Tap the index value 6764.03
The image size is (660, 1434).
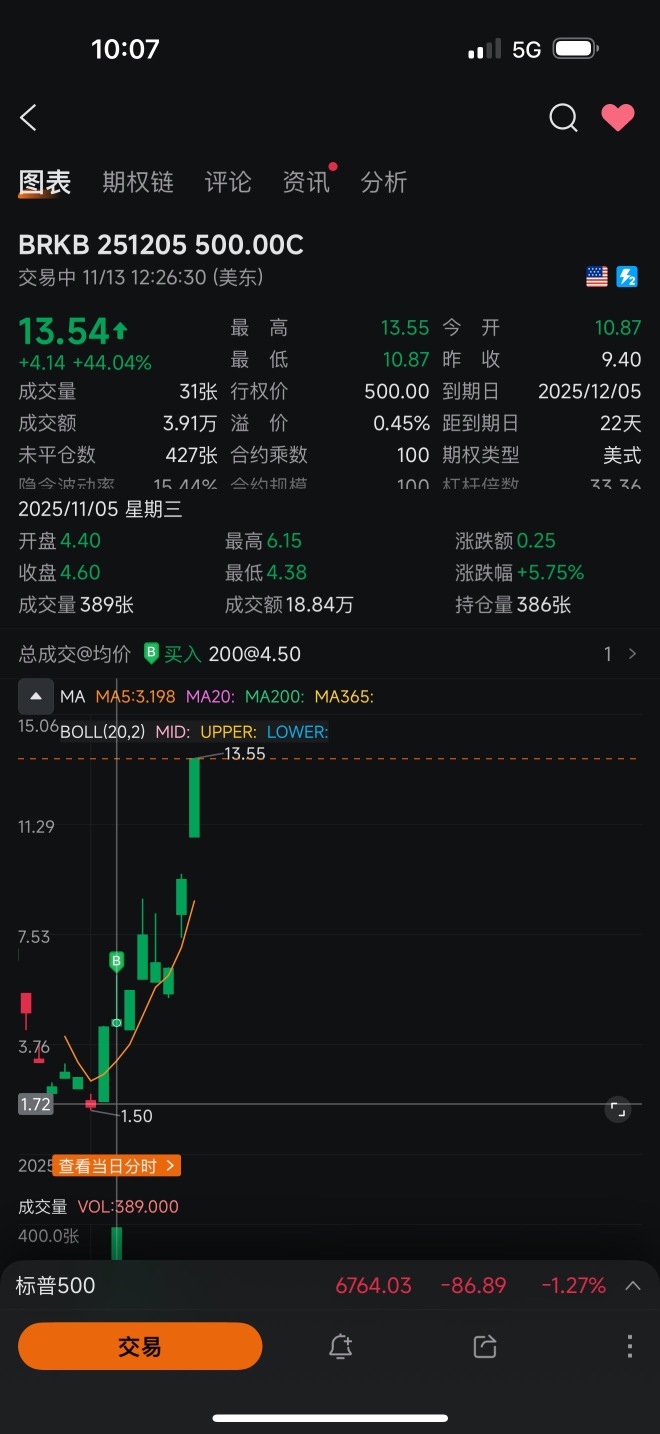(x=374, y=1286)
